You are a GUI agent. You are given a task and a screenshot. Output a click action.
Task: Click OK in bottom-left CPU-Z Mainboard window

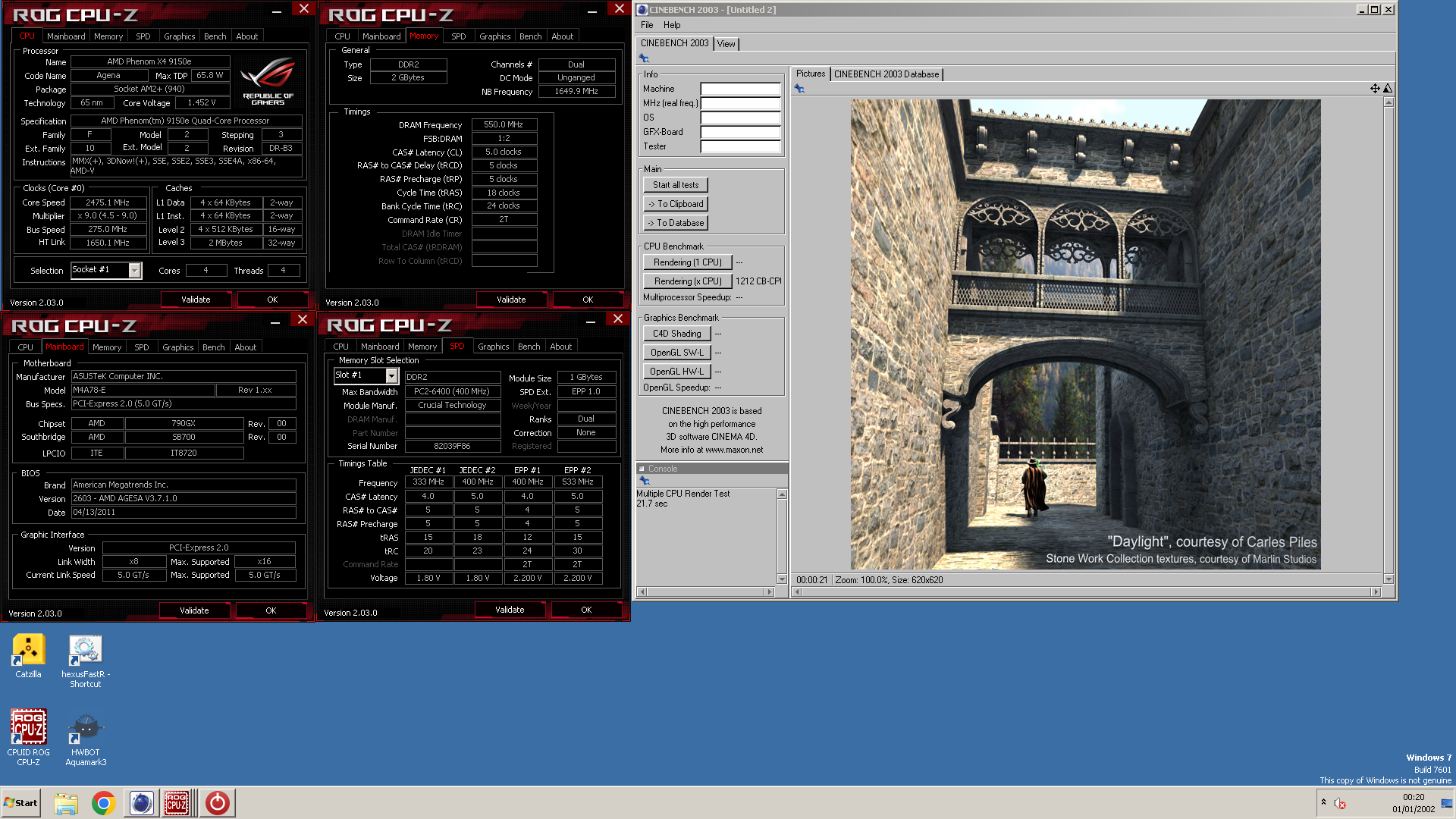[x=271, y=610]
